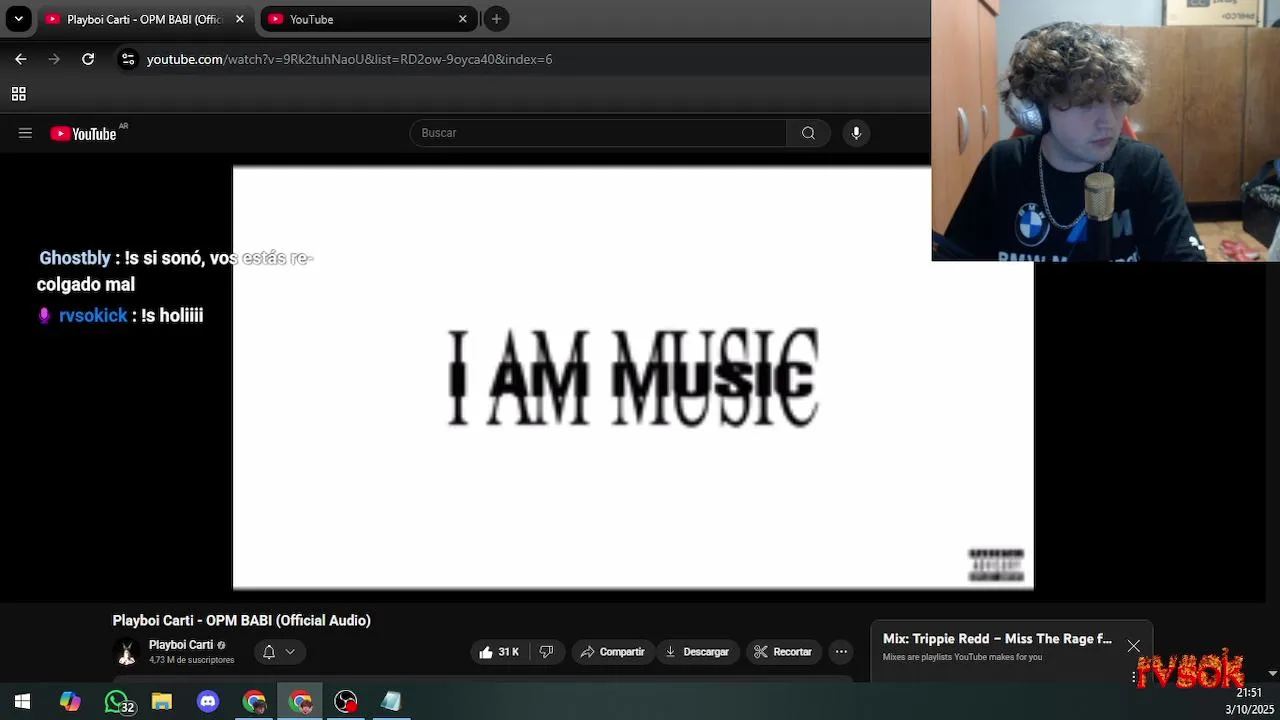The height and width of the screenshot is (720, 1280).
Task: Click the I AM MUSIC video player
Action: click(x=632, y=378)
